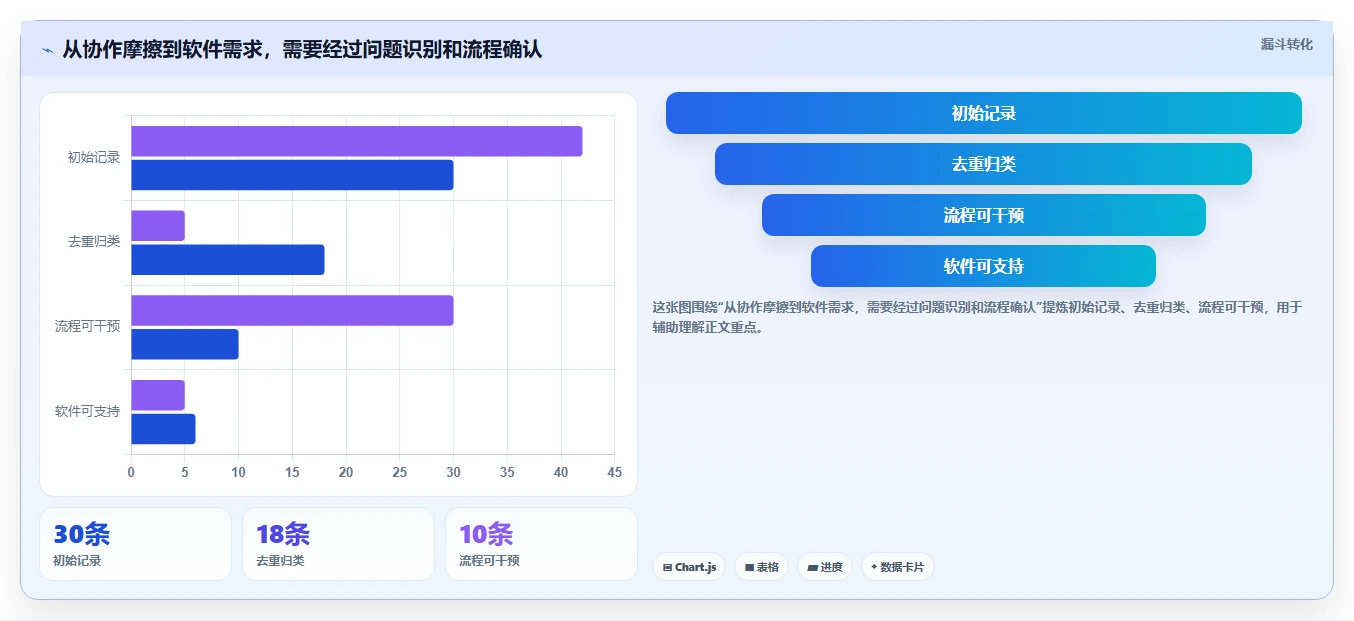Click the blue 流程可干预 bar in chart

(185, 344)
